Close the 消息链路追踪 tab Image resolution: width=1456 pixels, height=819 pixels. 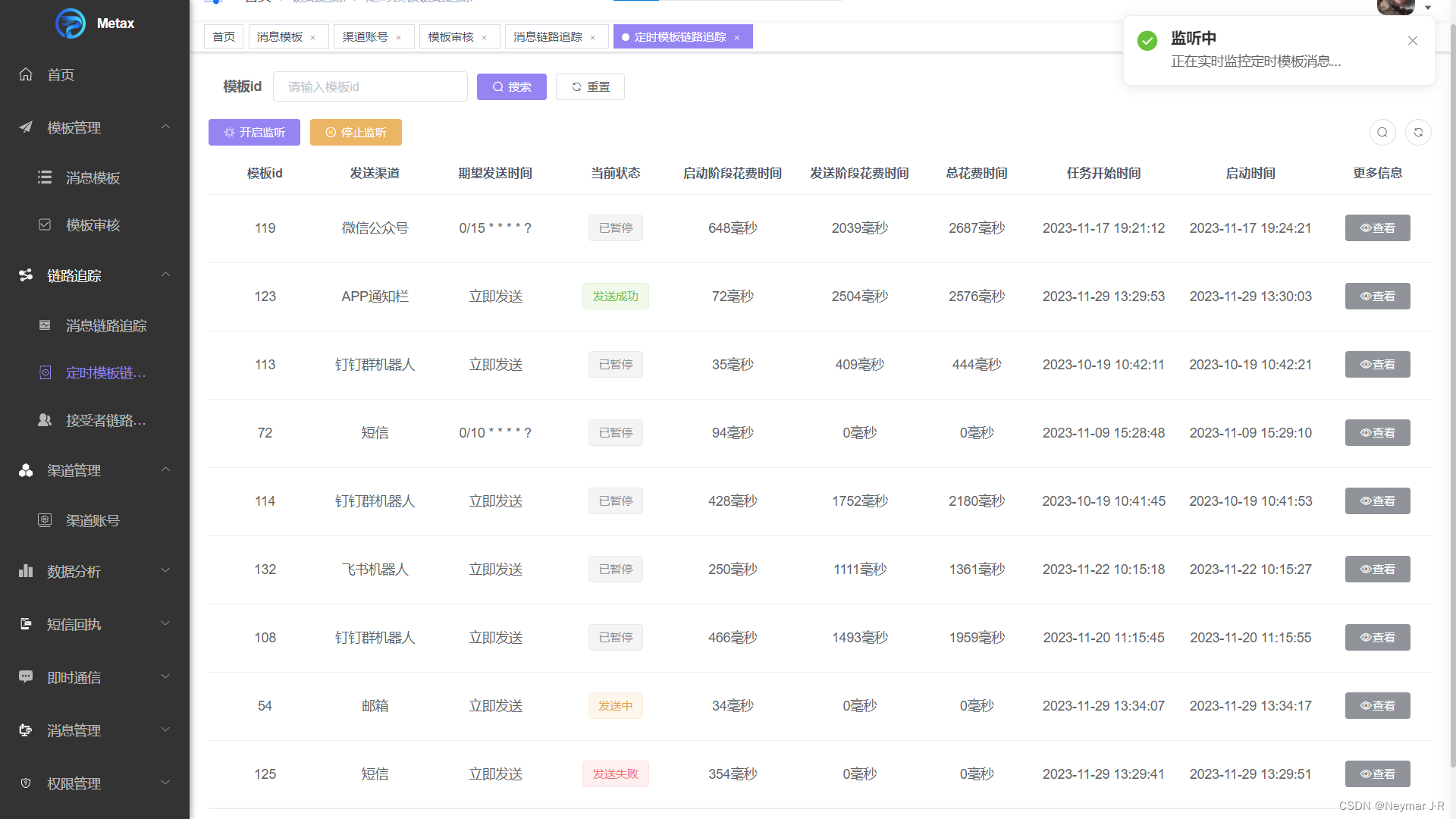(x=592, y=37)
